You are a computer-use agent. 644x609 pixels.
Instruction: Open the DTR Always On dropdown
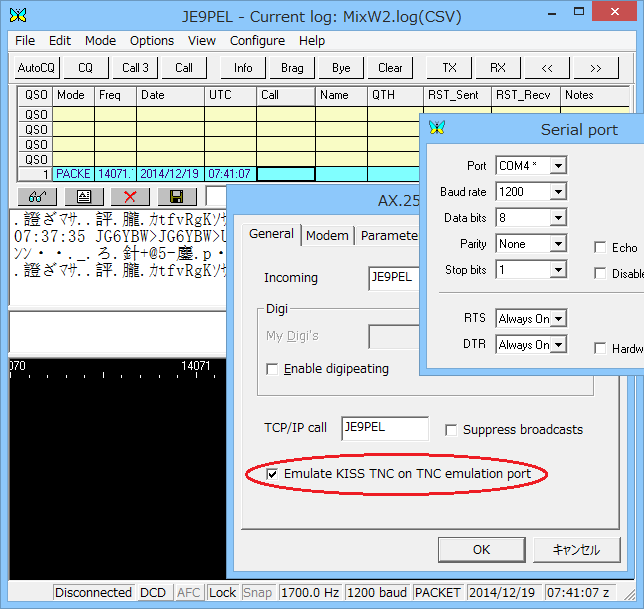pos(558,345)
